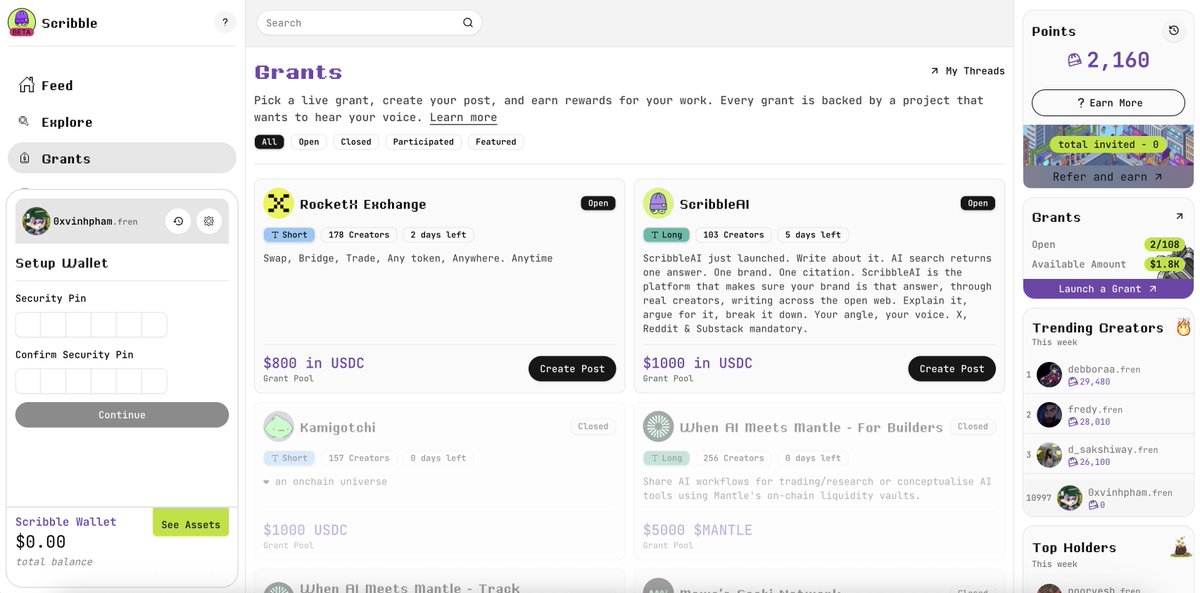This screenshot has height=593, width=1200.
Task: Create Post for ScribbleAI grant
Action: click(952, 368)
